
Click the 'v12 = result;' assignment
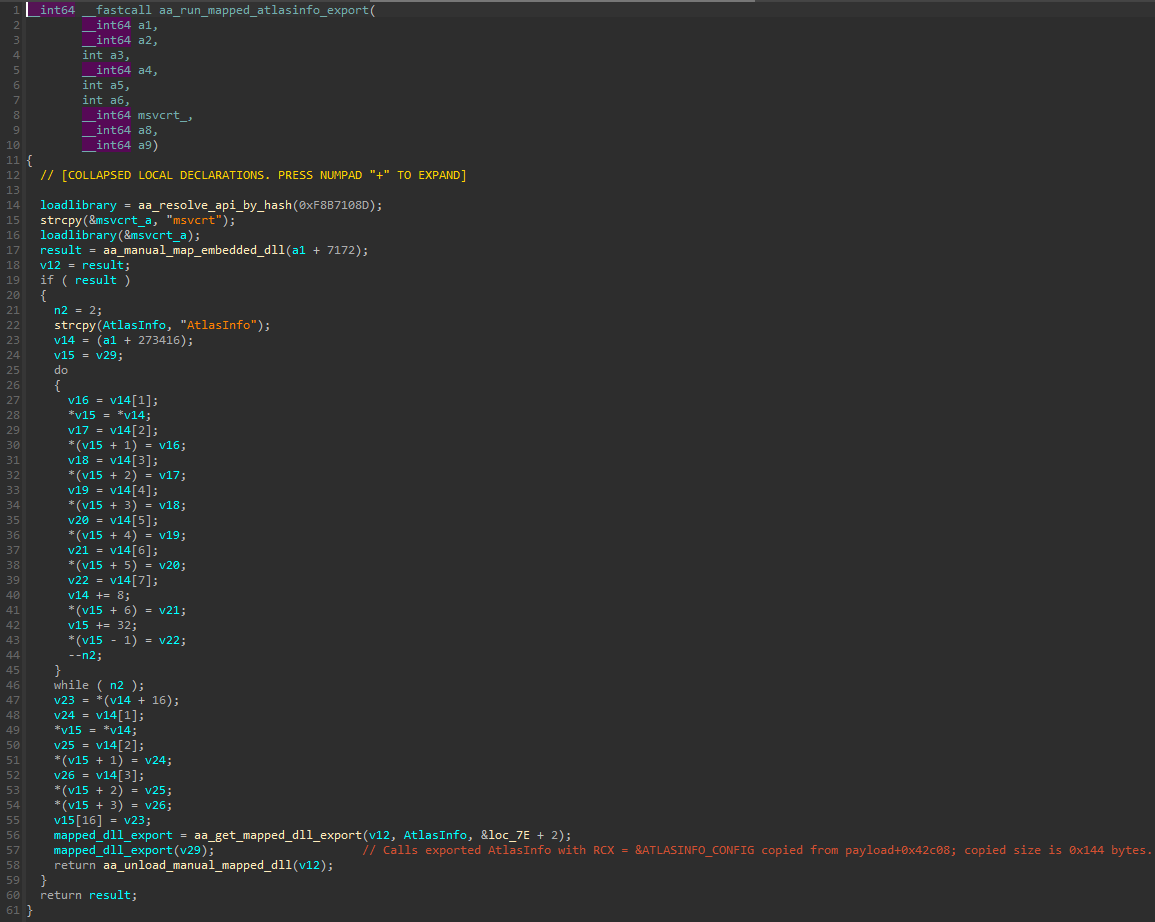pyautogui.click(x=85, y=265)
